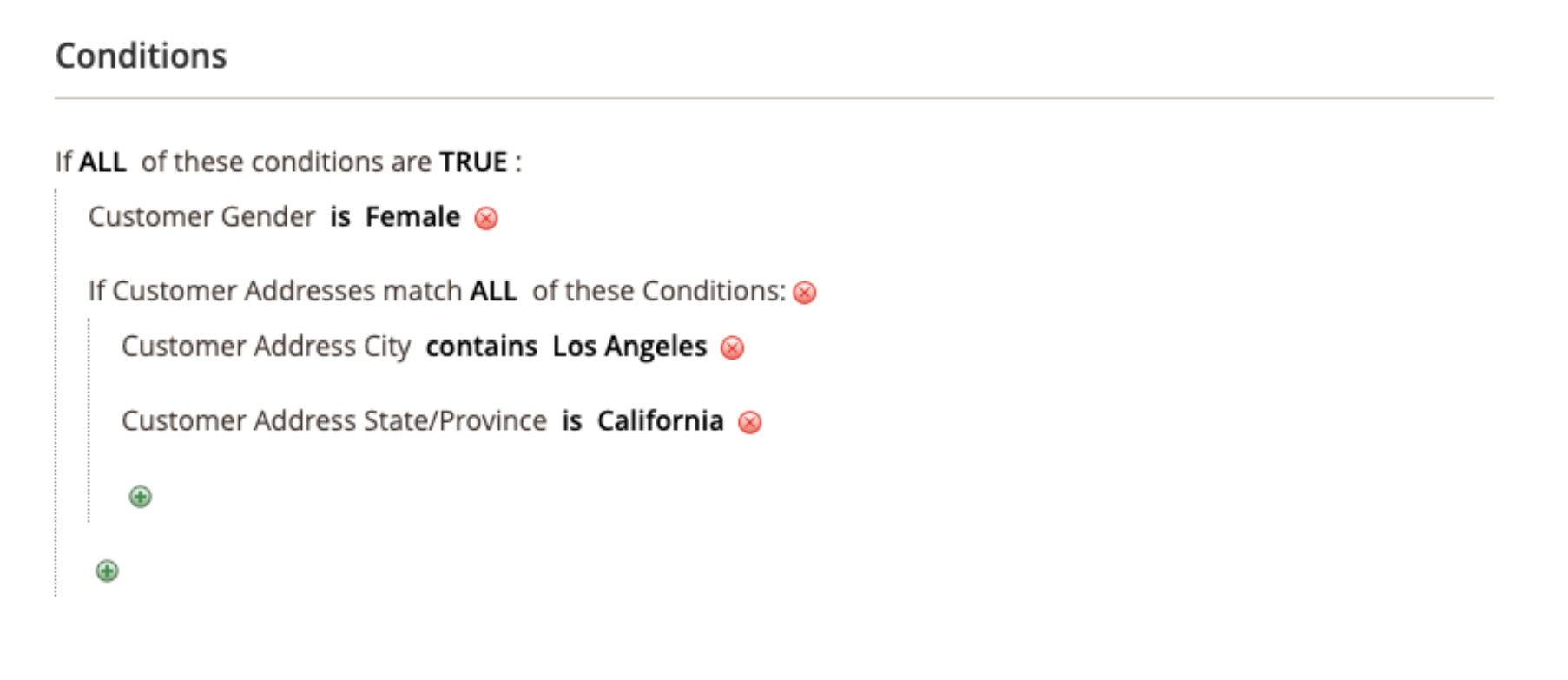1568x680 pixels.
Task: Add a new condition inside Customer Addresses group
Action: 140,497
